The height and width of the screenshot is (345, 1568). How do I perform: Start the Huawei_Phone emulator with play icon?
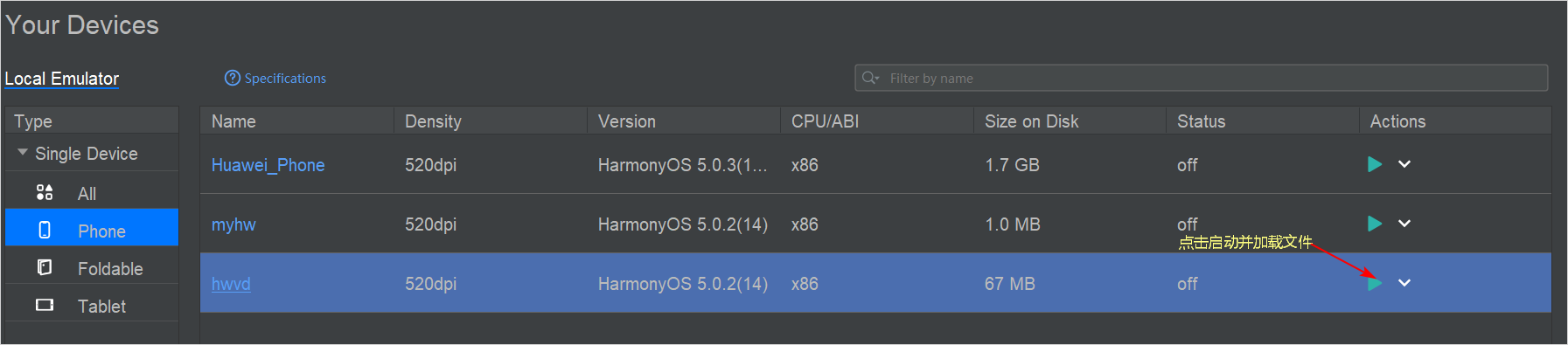click(1374, 164)
